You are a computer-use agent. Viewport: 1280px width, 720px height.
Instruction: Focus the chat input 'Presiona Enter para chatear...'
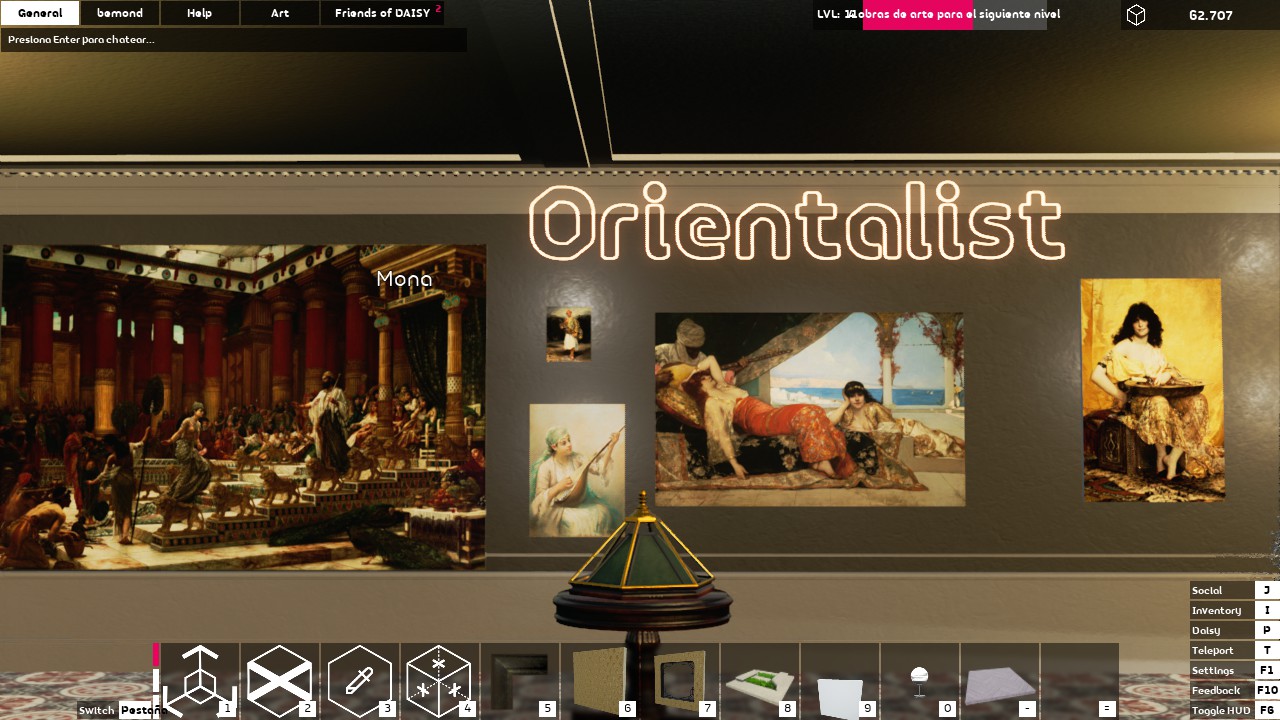click(x=234, y=40)
